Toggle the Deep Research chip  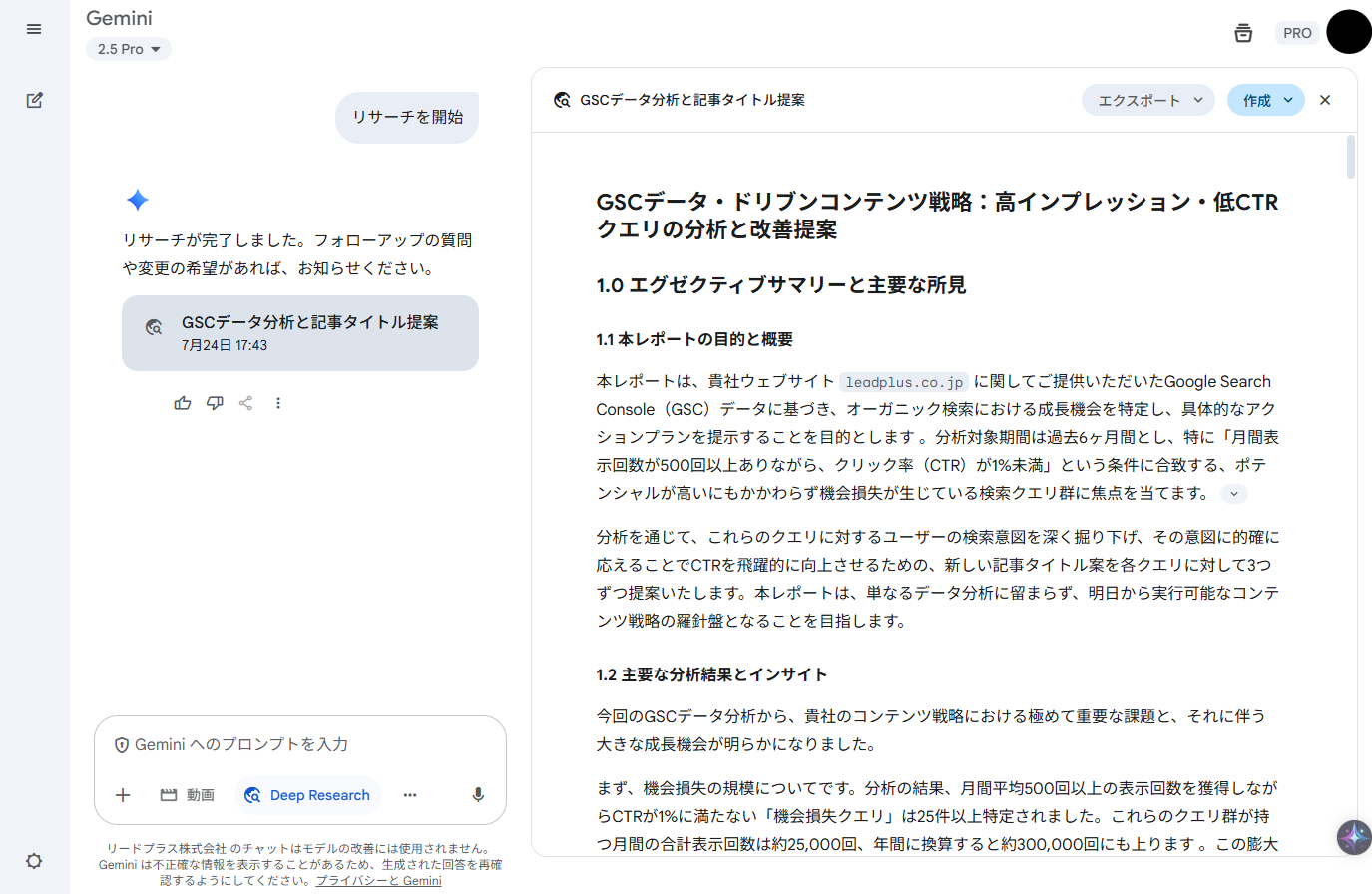307,795
